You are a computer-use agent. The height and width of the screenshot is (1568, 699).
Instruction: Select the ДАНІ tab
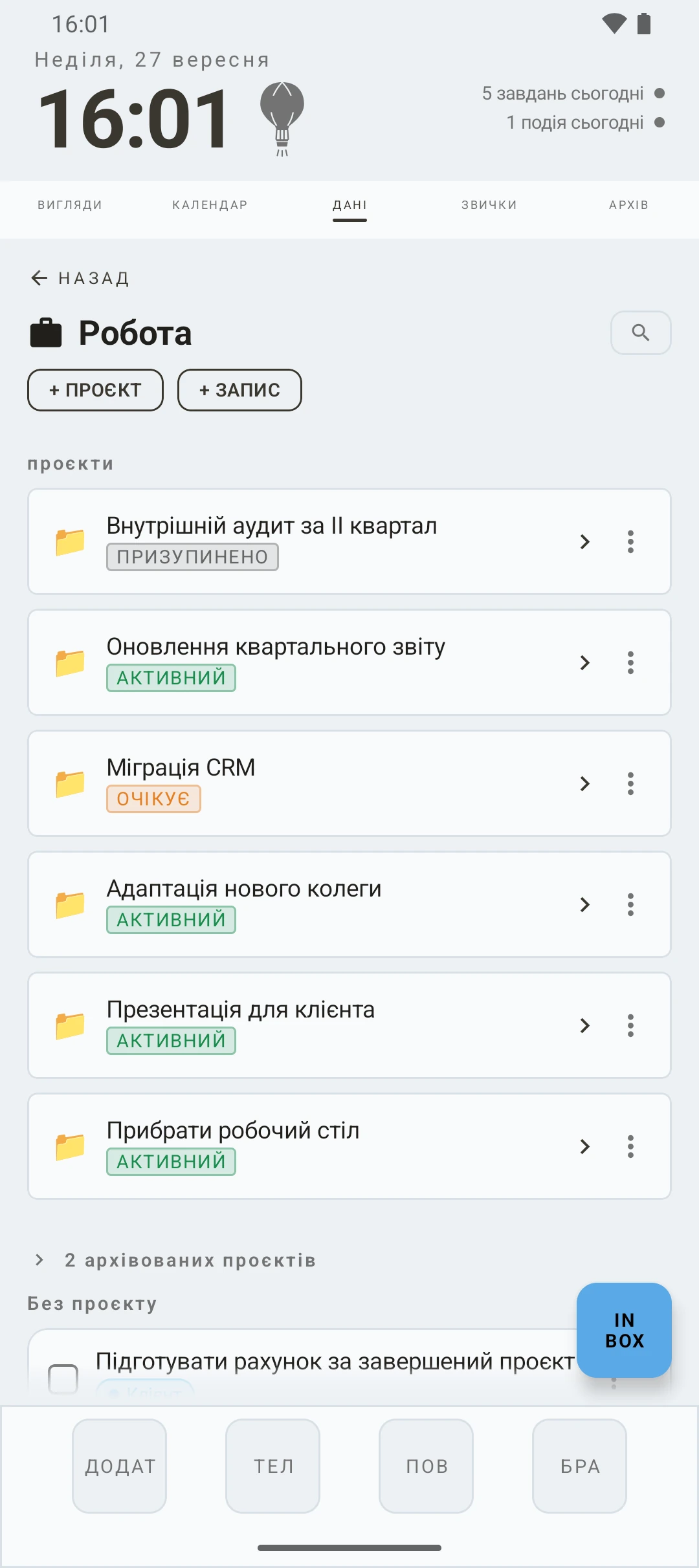pos(349,205)
